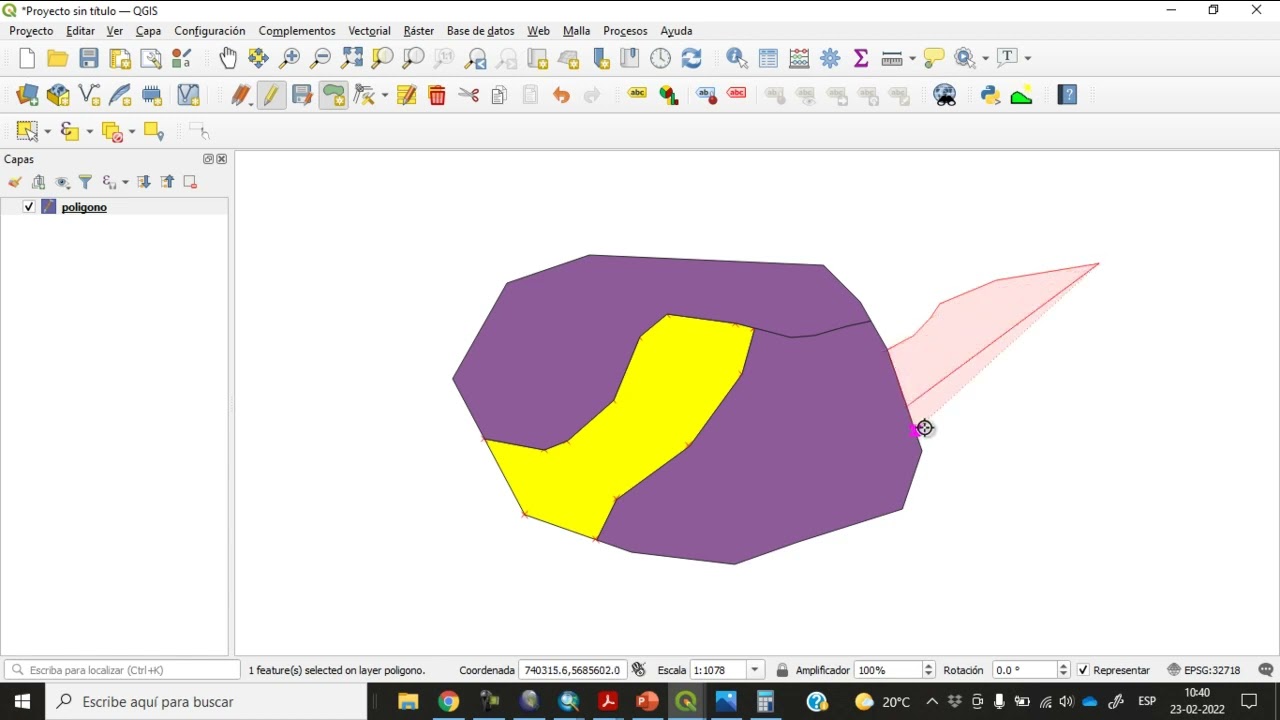
Task: Open manage map themes eye dropdown
Action: pyautogui.click(x=62, y=182)
